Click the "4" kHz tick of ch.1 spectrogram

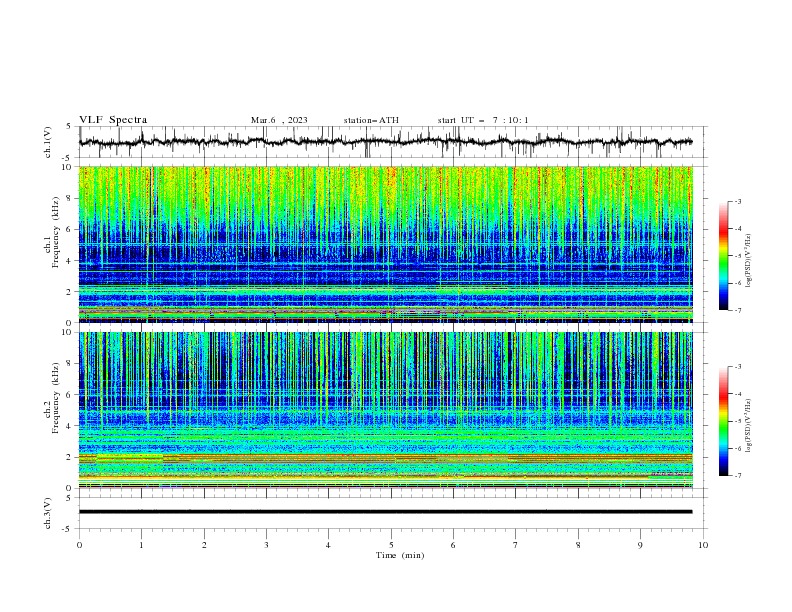(x=71, y=261)
